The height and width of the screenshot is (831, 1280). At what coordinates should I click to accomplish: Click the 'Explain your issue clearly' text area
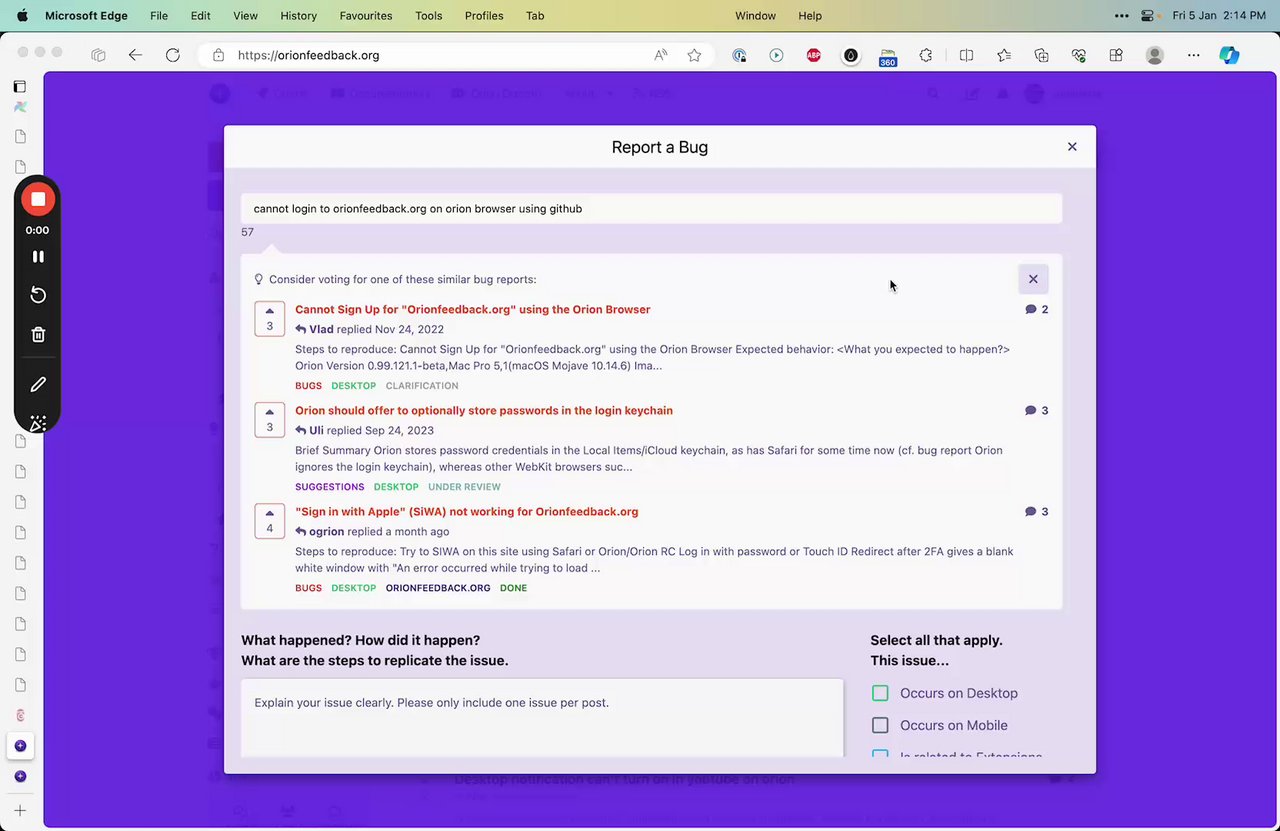click(x=542, y=718)
